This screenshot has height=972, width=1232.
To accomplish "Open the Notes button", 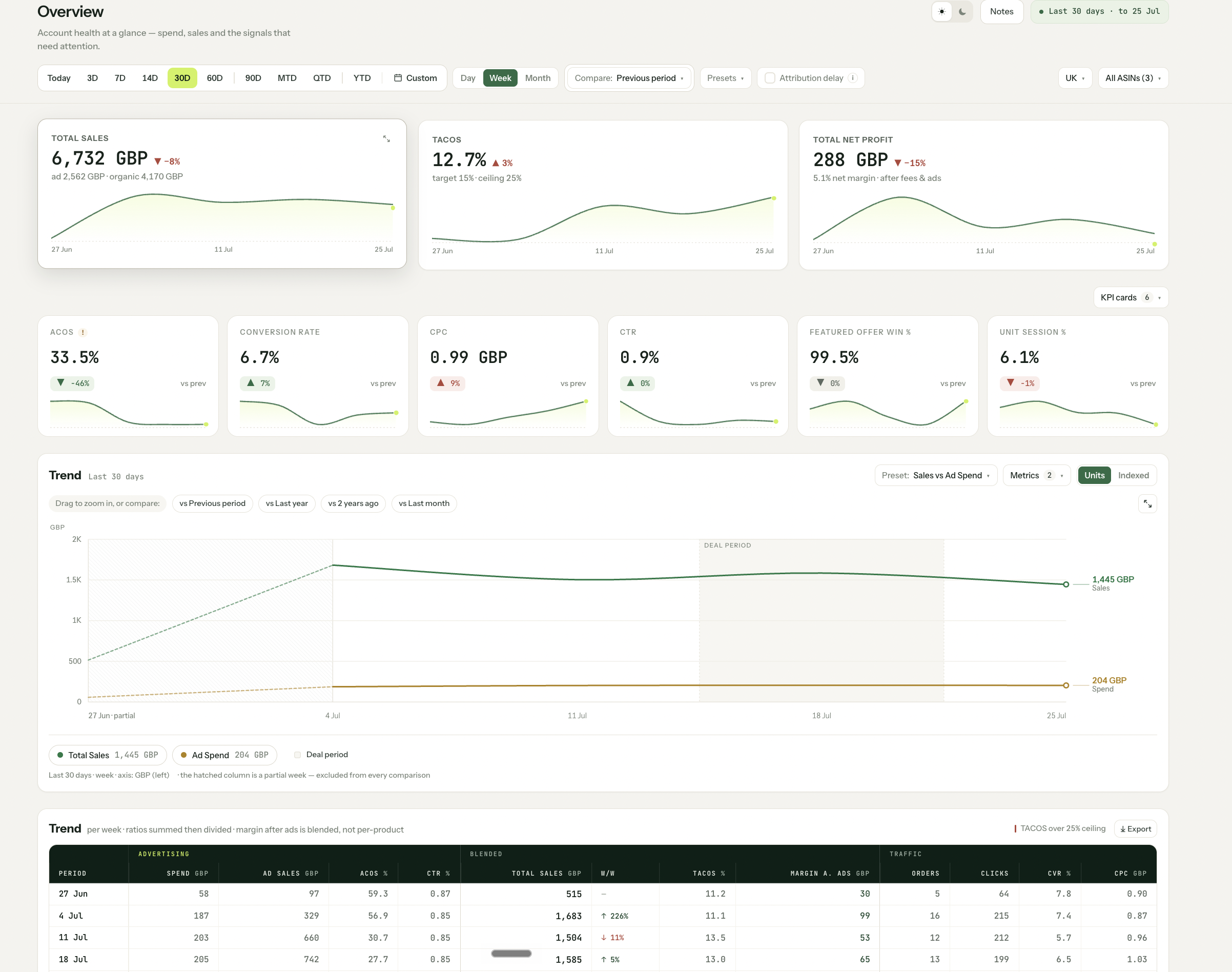I will (x=1001, y=11).
